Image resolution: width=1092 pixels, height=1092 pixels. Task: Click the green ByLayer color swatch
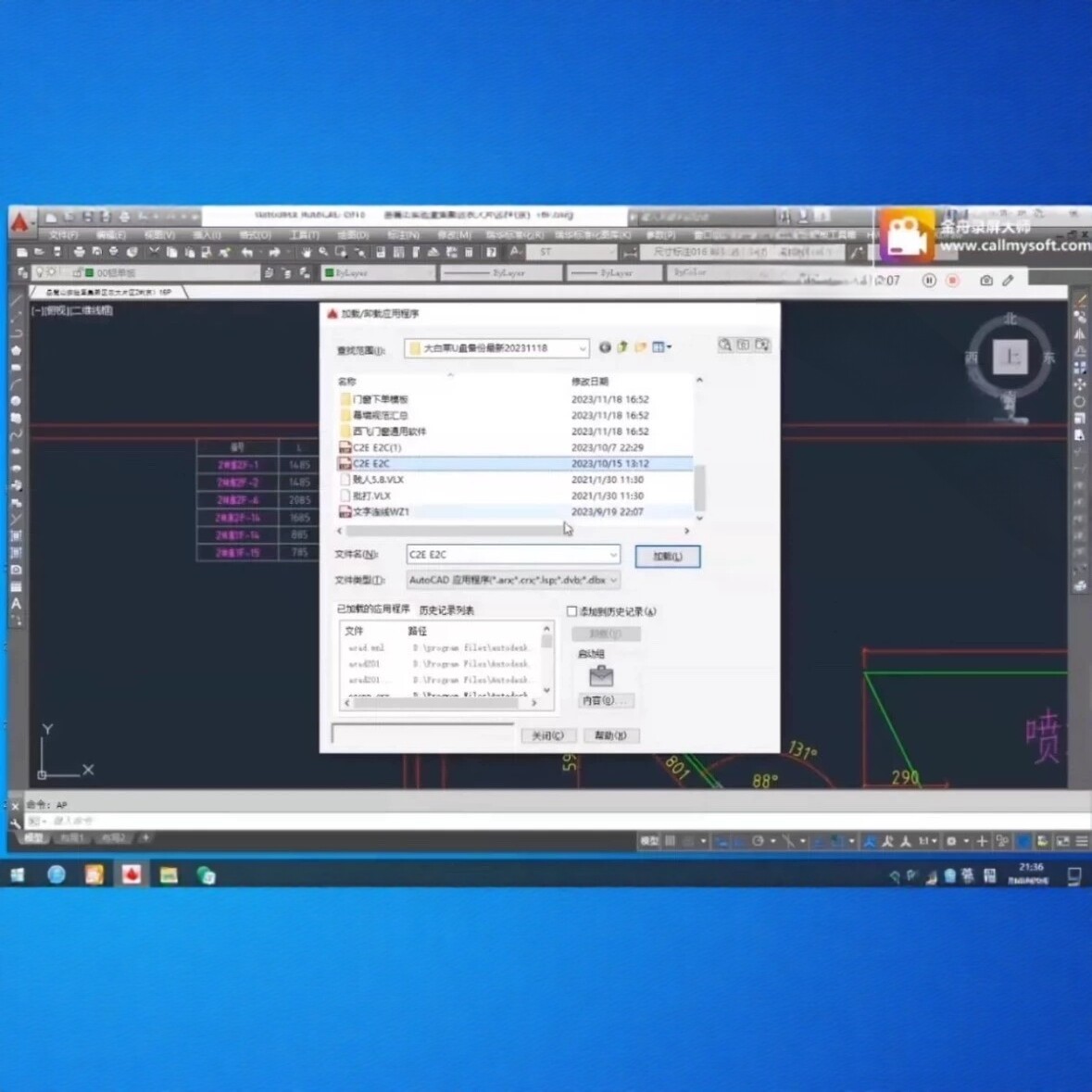(x=330, y=273)
